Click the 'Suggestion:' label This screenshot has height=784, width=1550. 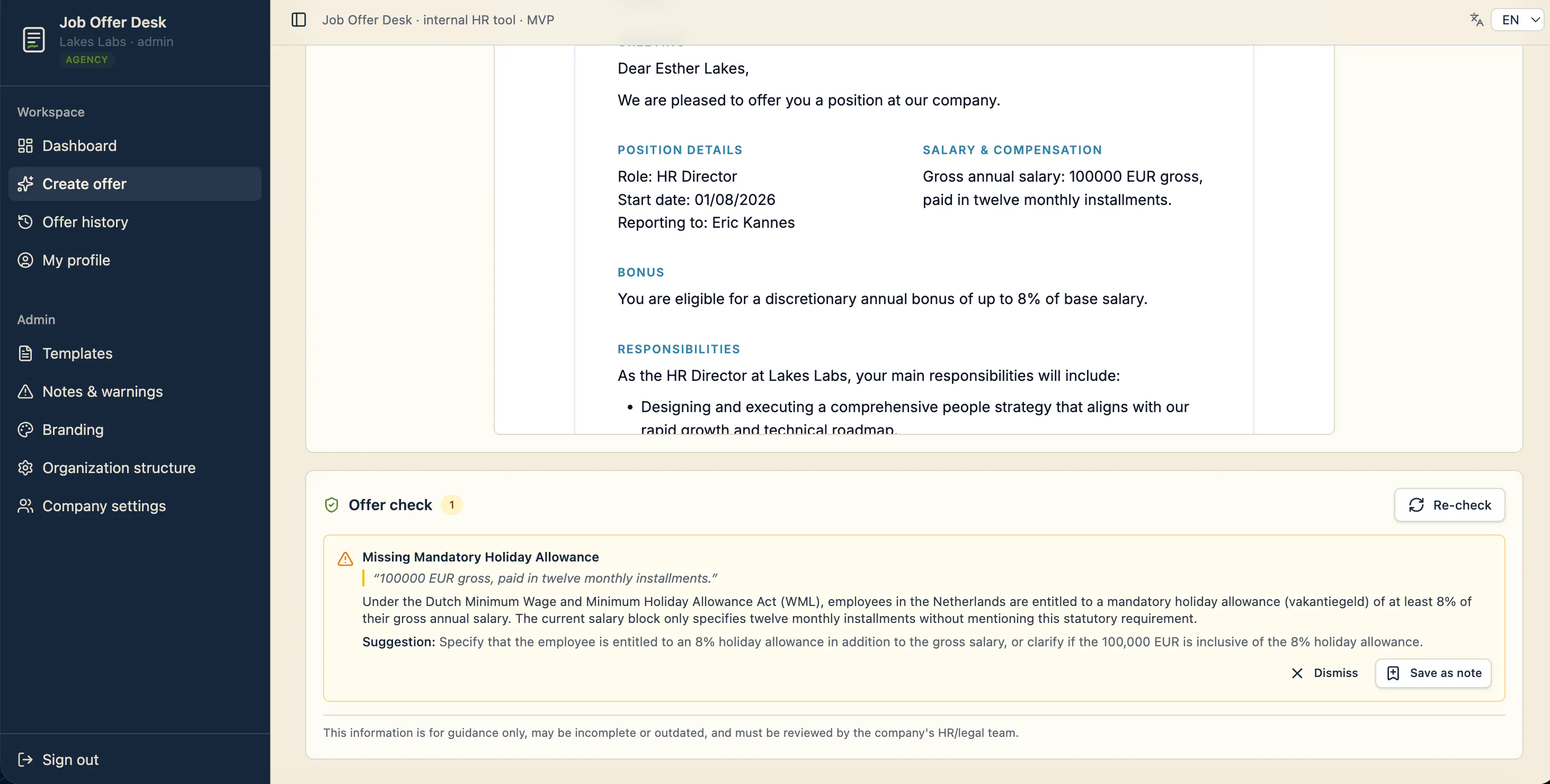click(398, 642)
